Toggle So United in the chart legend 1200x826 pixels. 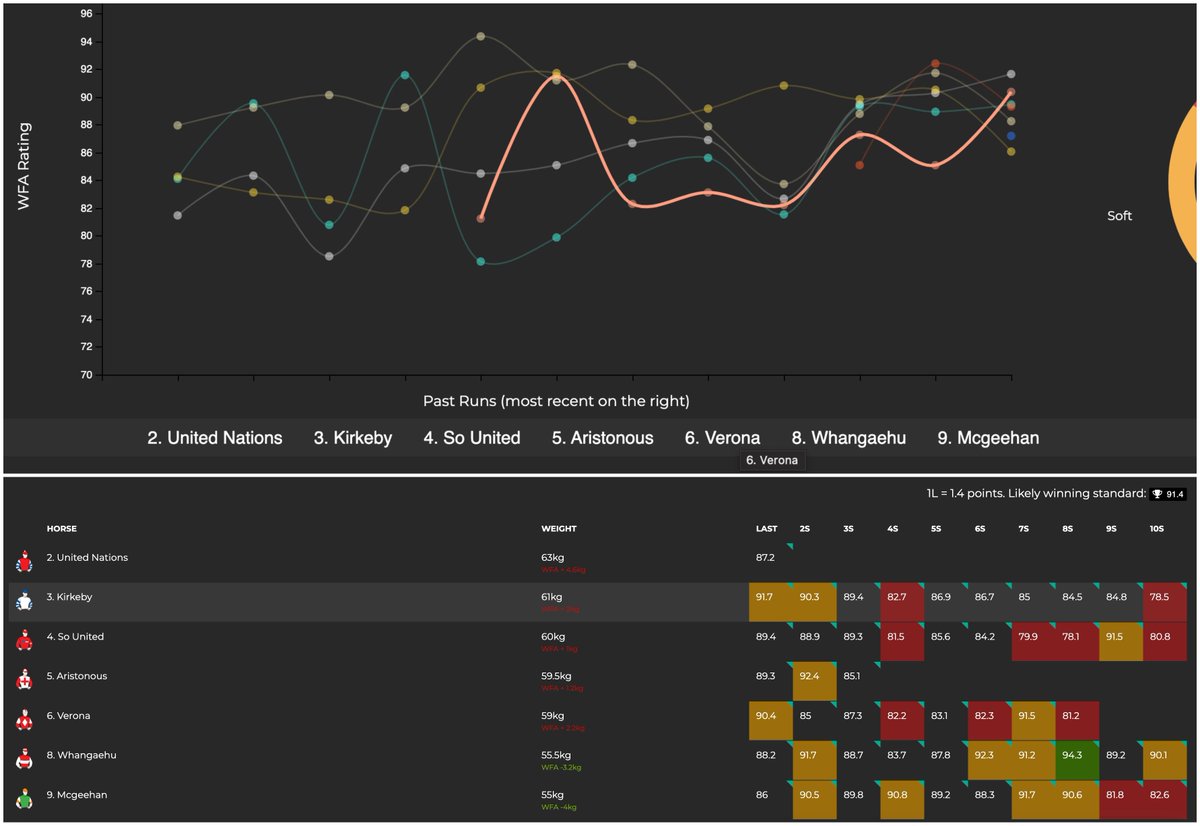[472, 438]
